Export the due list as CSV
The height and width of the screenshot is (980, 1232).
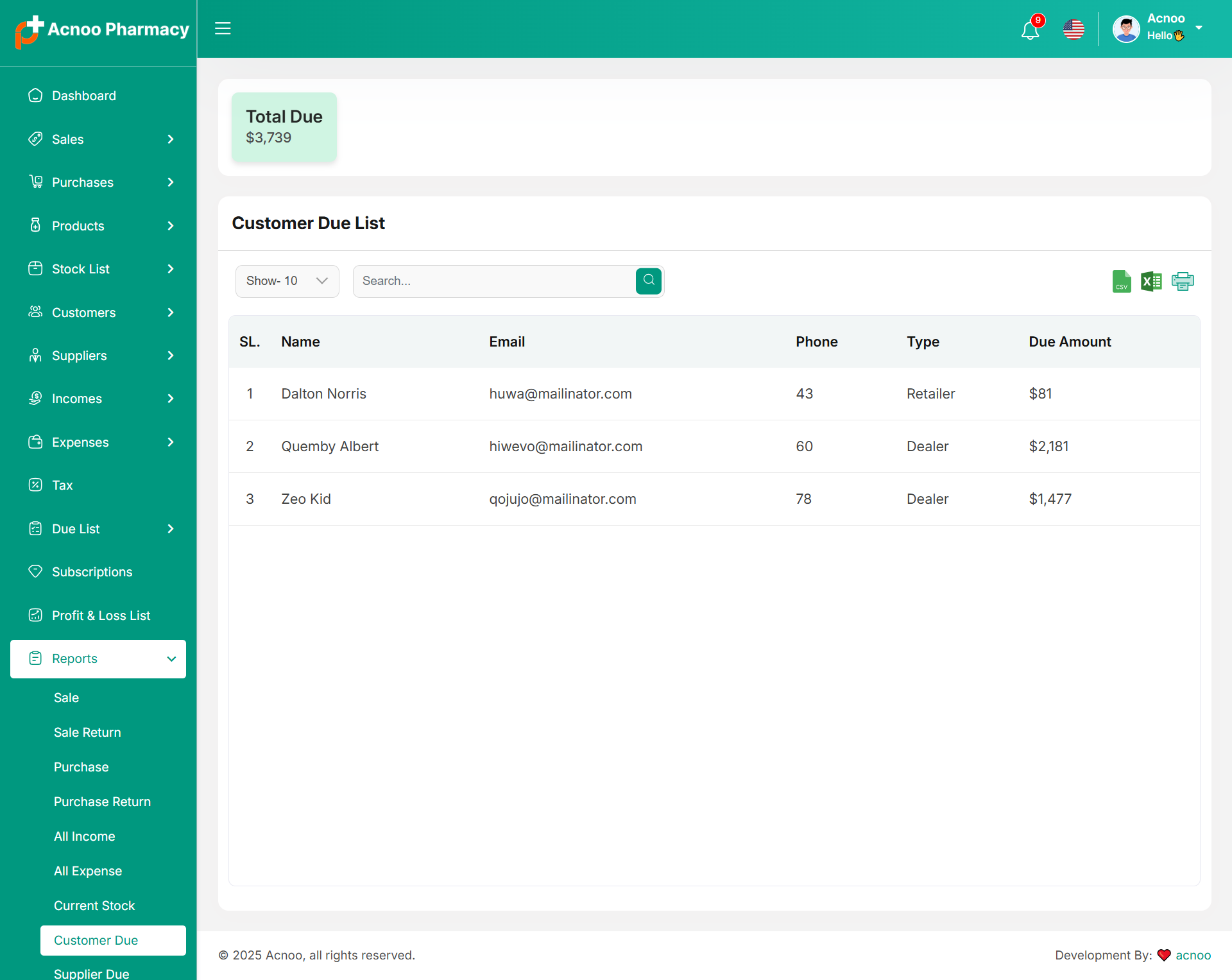tap(1121, 281)
